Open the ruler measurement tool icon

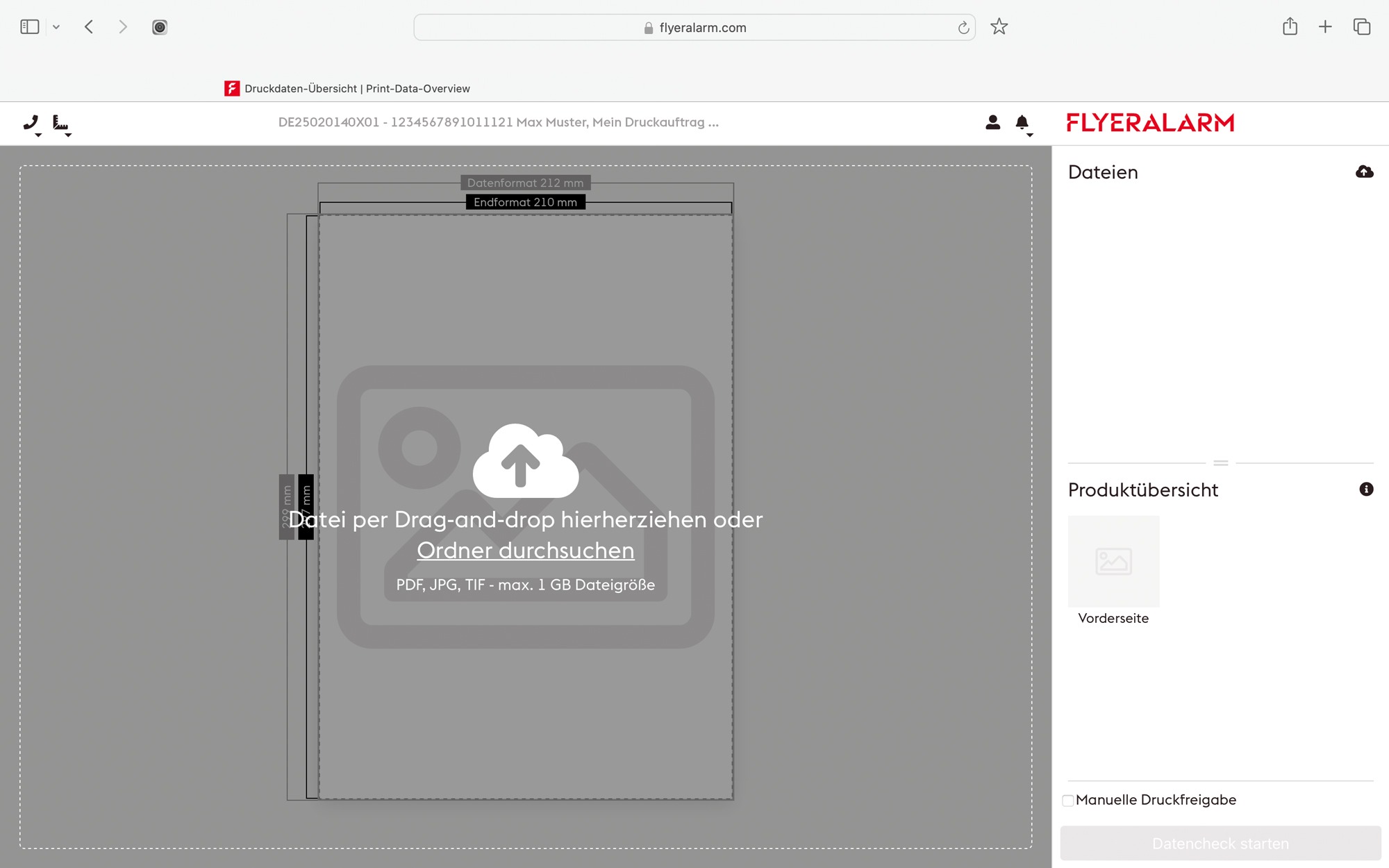coord(60,122)
